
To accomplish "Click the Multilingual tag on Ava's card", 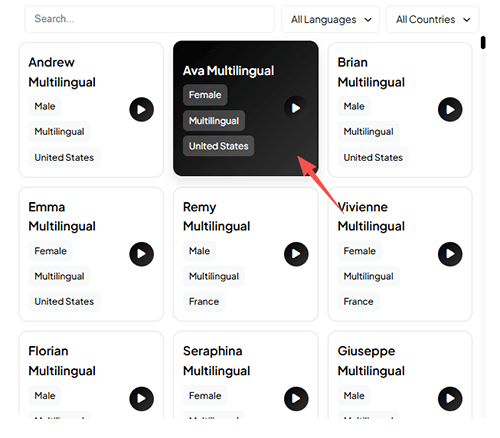I will point(214,121).
